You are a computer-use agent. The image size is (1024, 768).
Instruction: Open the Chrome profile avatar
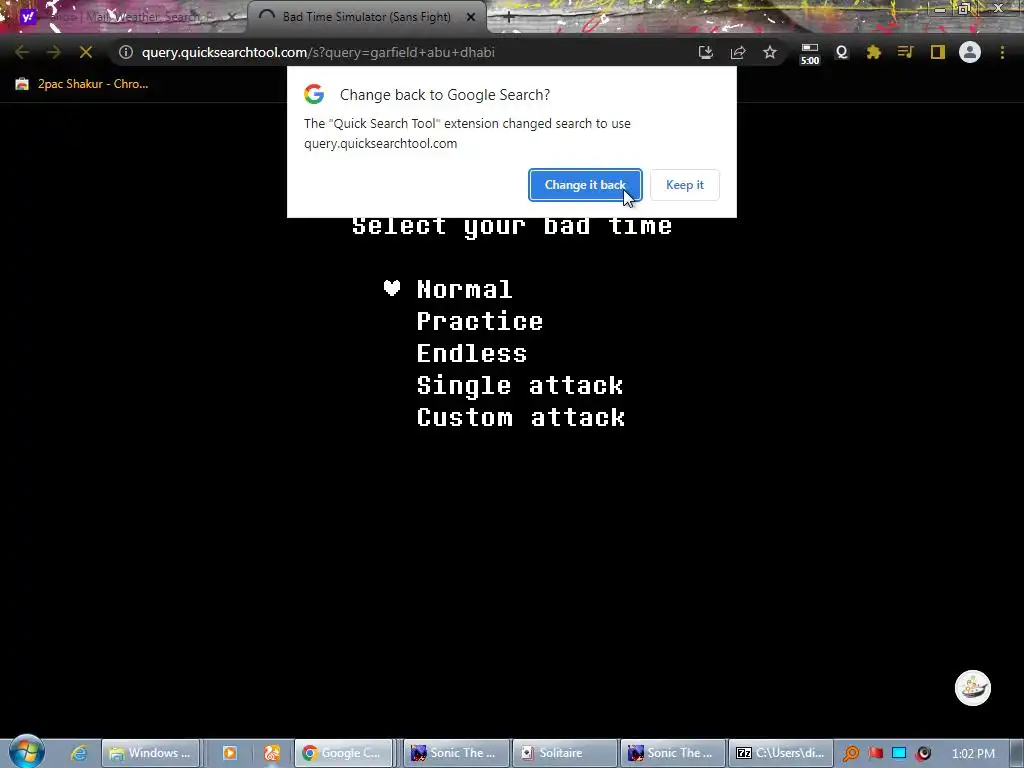(x=970, y=52)
